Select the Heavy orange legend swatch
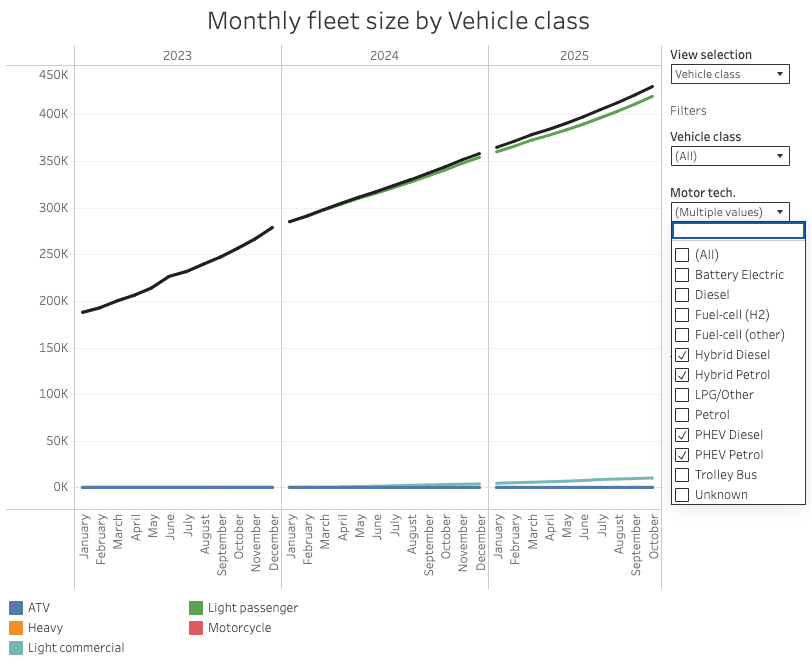 (x=15, y=628)
